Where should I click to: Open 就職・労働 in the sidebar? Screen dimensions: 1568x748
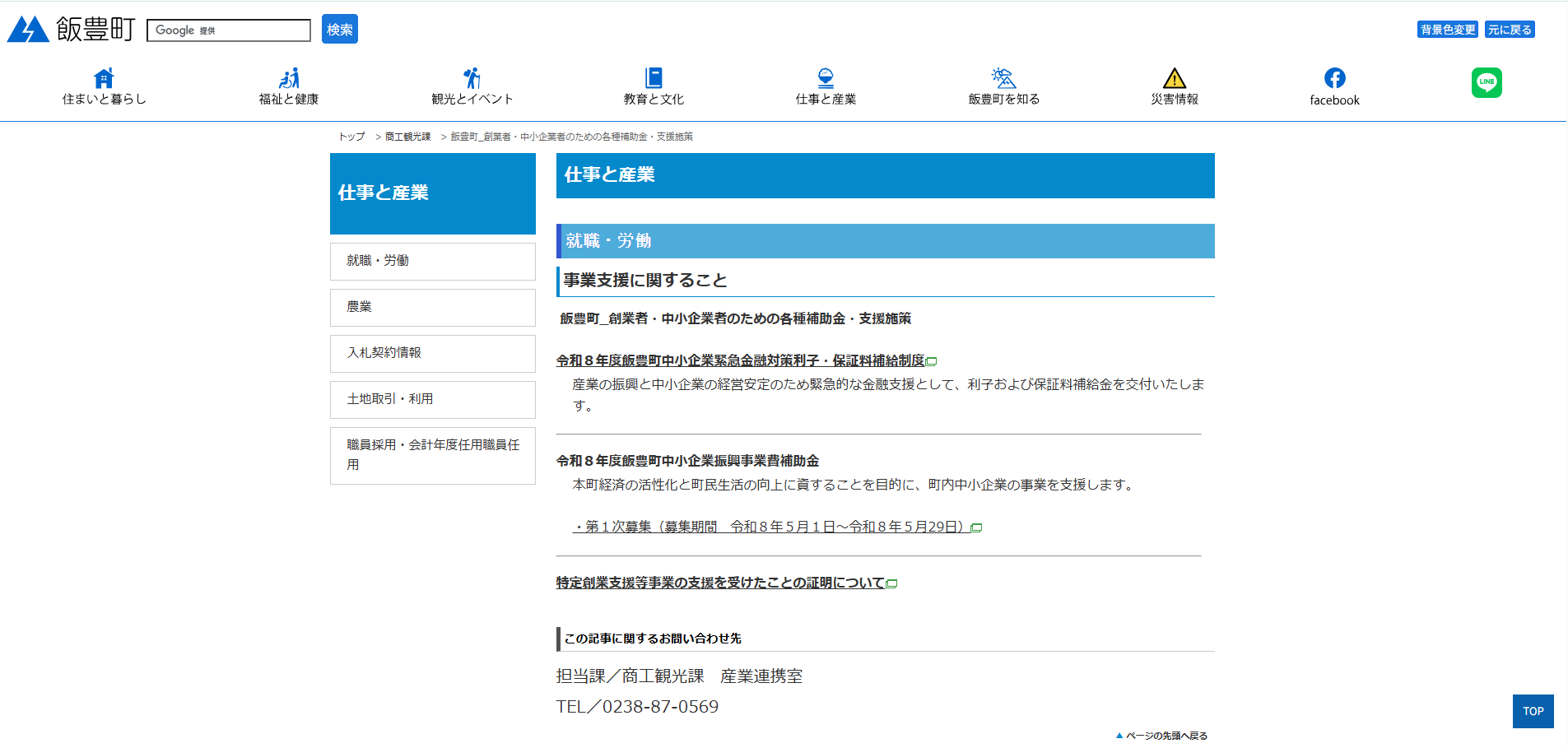[x=433, y=261]
